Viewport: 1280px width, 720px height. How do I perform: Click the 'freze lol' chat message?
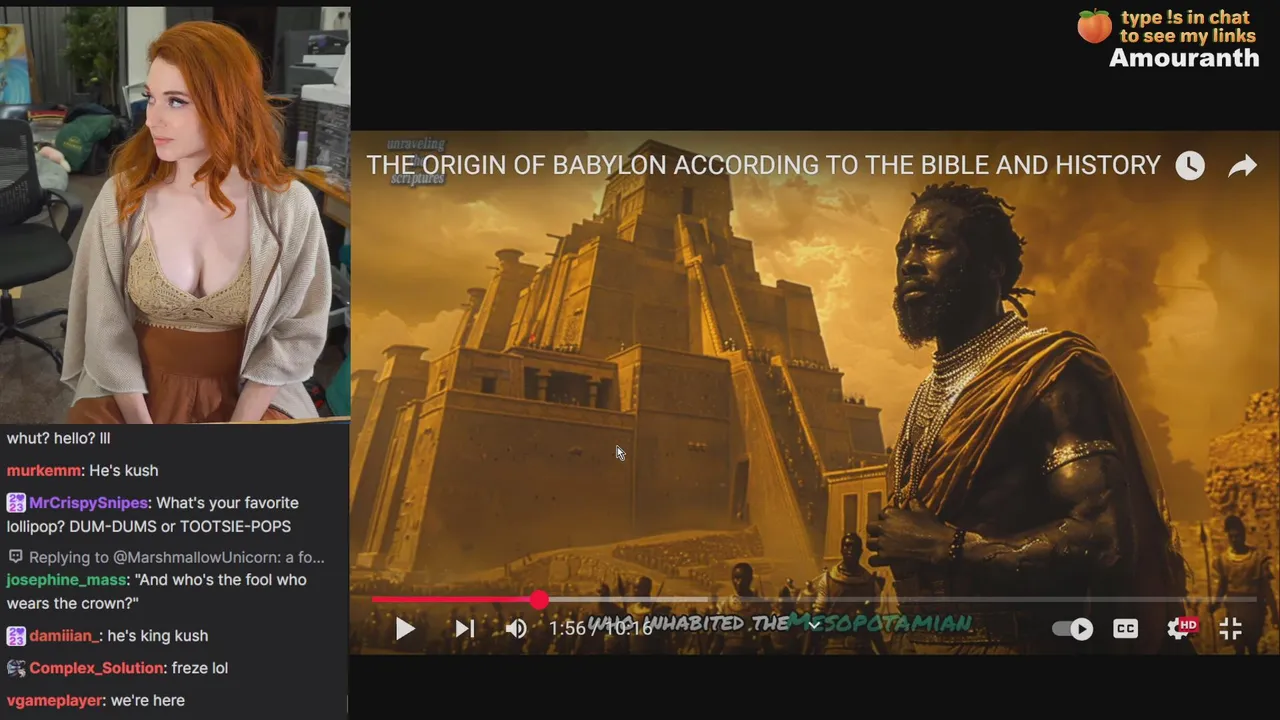pos(200,668)
